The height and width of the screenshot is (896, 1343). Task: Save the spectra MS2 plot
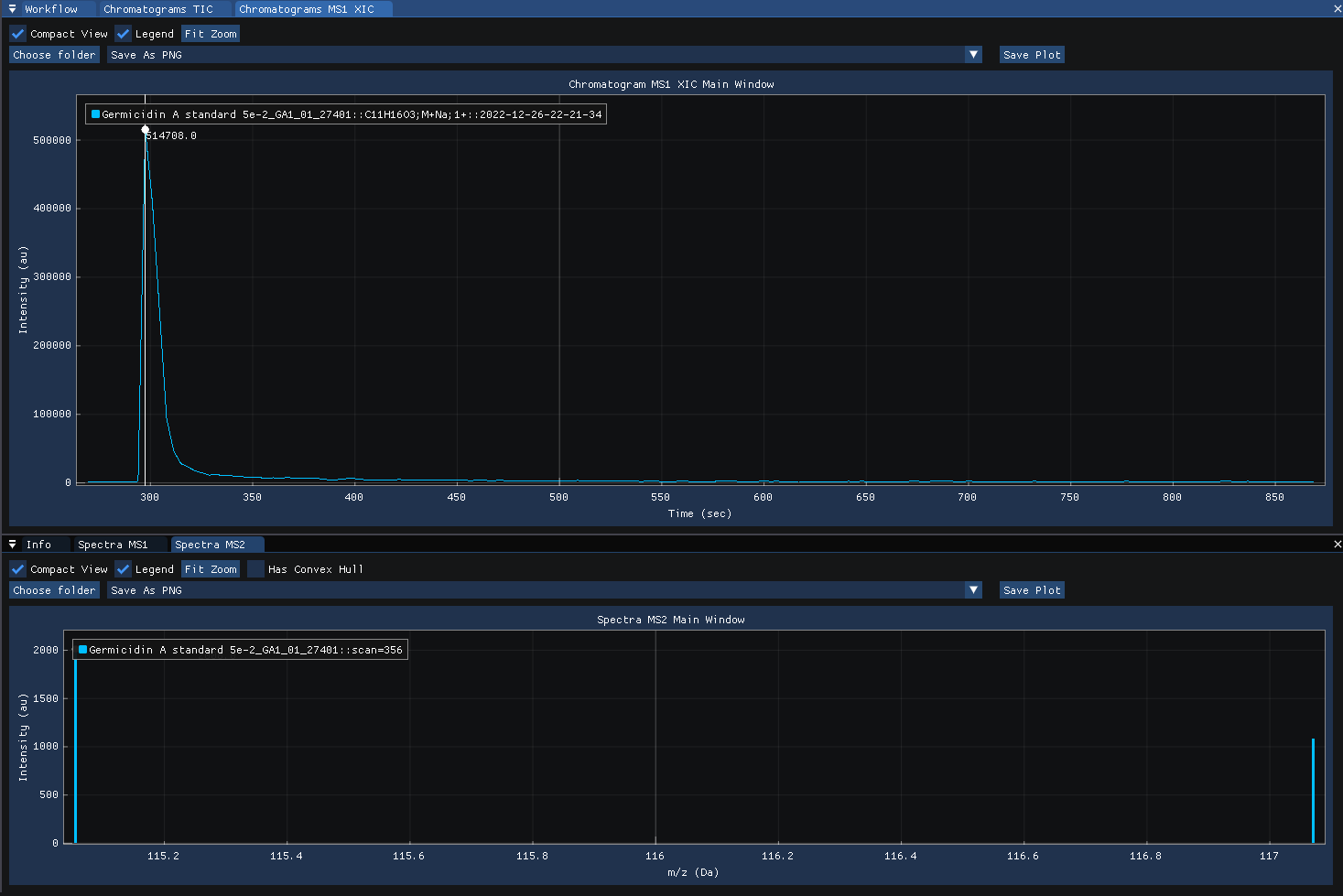(x=1032, y=590)
